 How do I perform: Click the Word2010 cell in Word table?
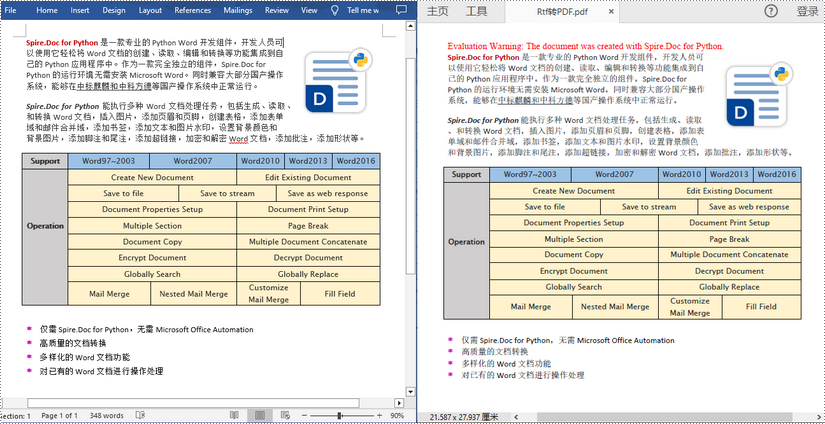click(260, 161)
